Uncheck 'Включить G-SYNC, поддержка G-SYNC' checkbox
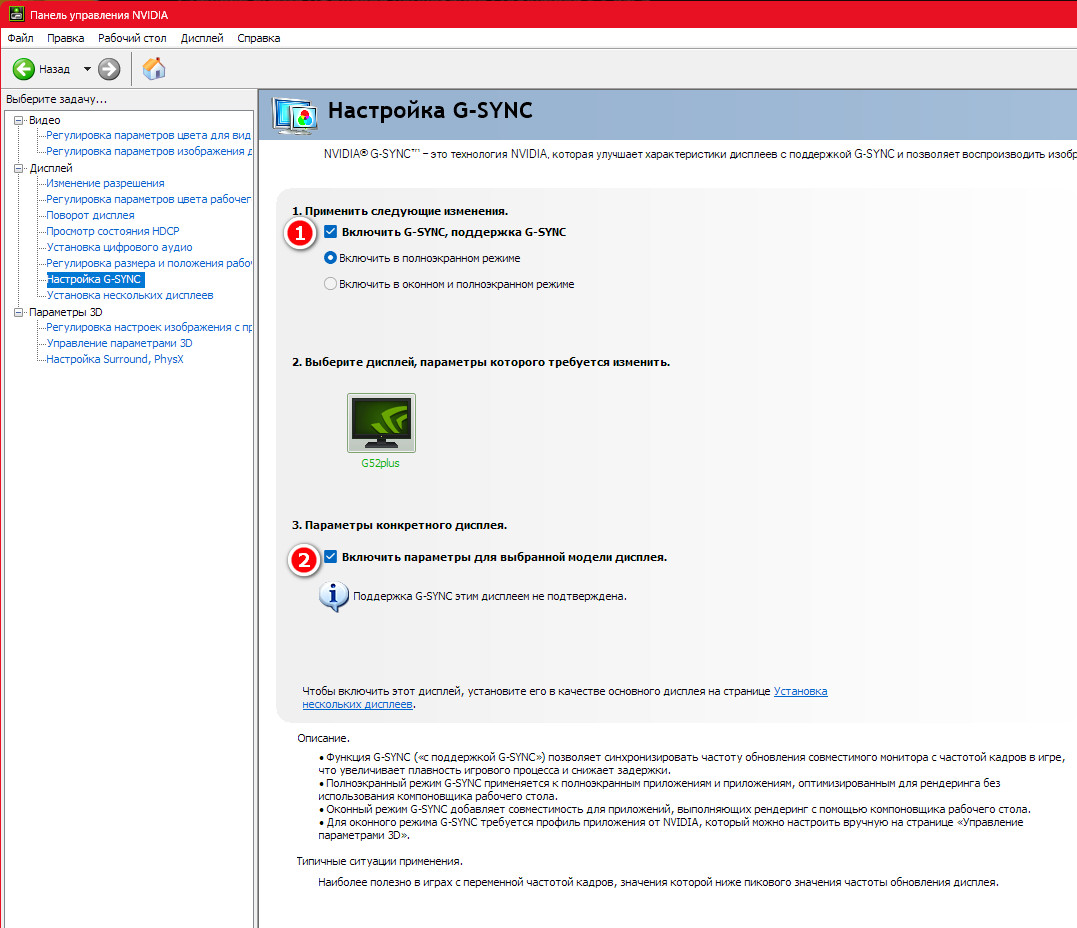The height and width of the screenshot is (928, 1077). pos(331,232)
